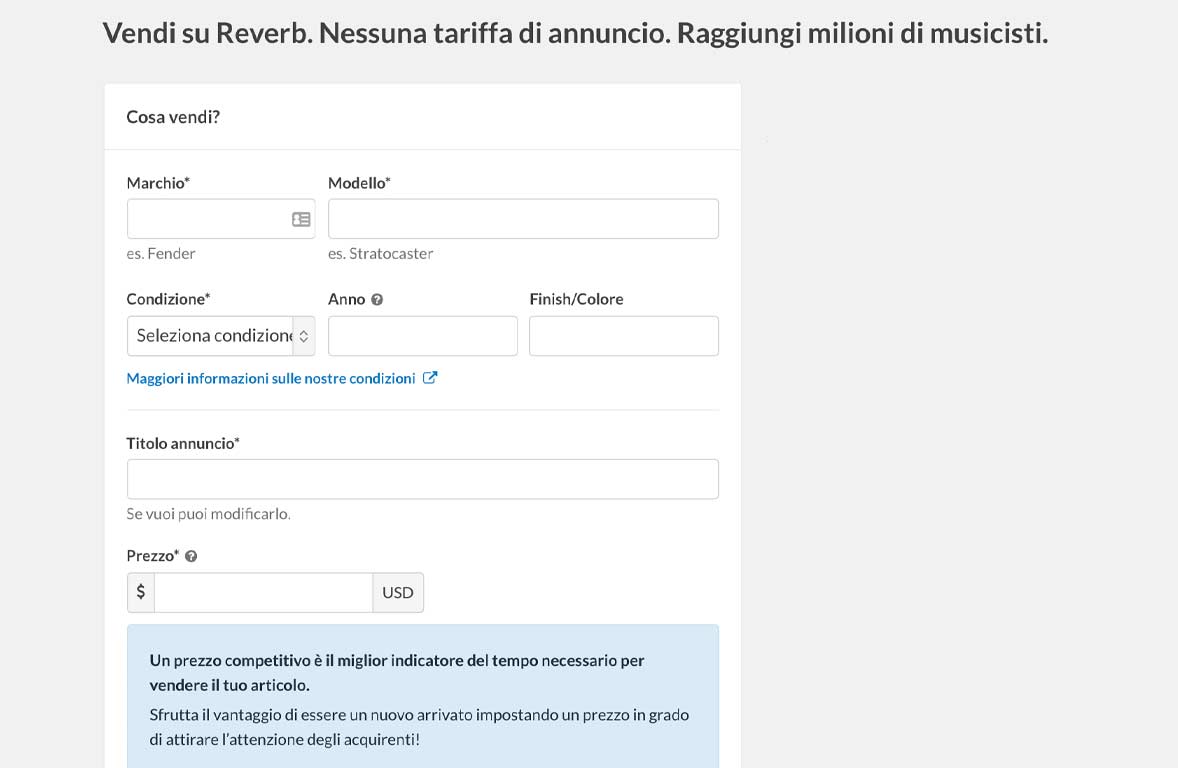Open Maggiori informazioni sulle nostre condizioni link
The image size is (1178, 768).
tap(271, 378)
